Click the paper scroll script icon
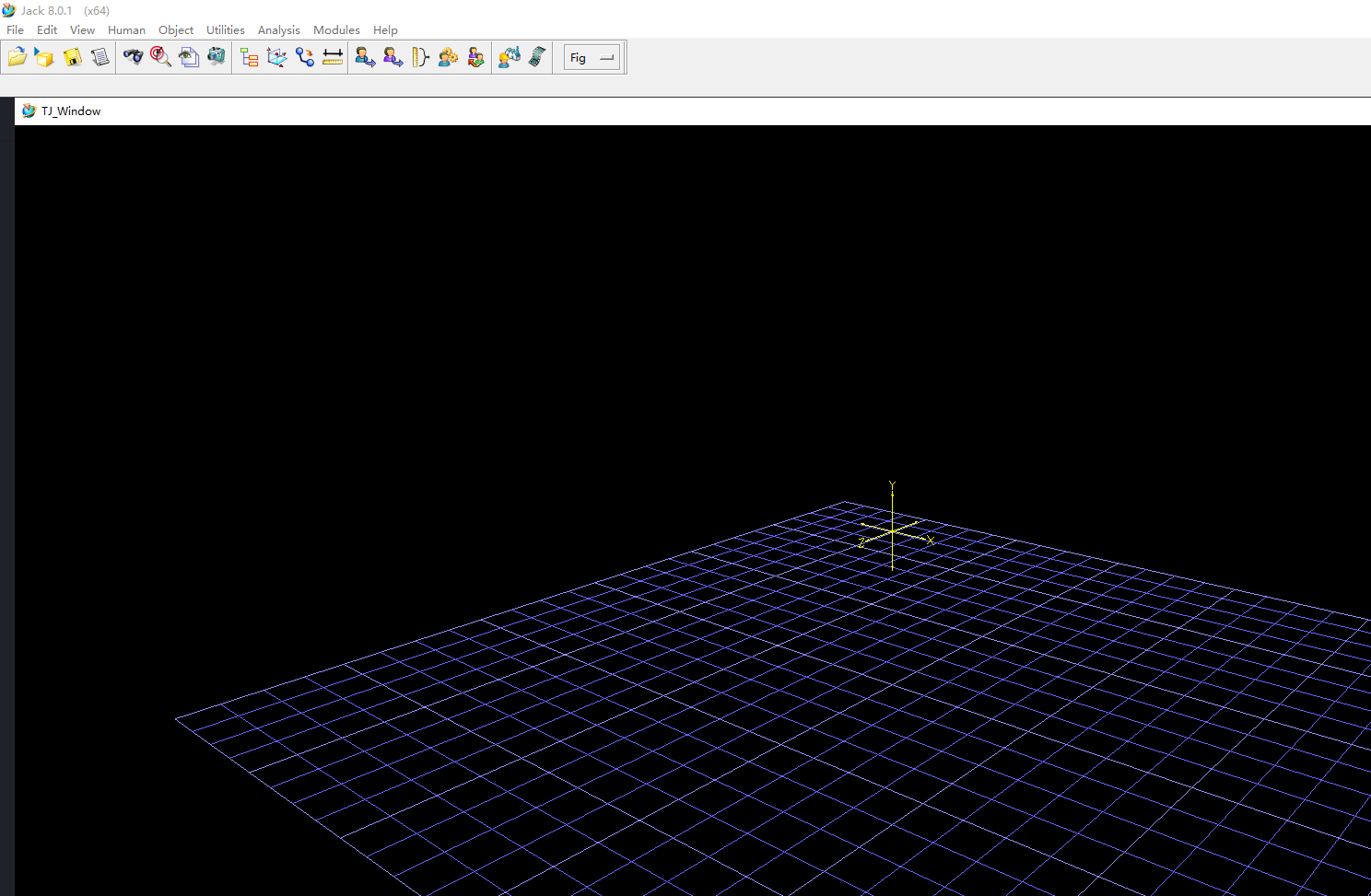 click(x=100, y=57)
